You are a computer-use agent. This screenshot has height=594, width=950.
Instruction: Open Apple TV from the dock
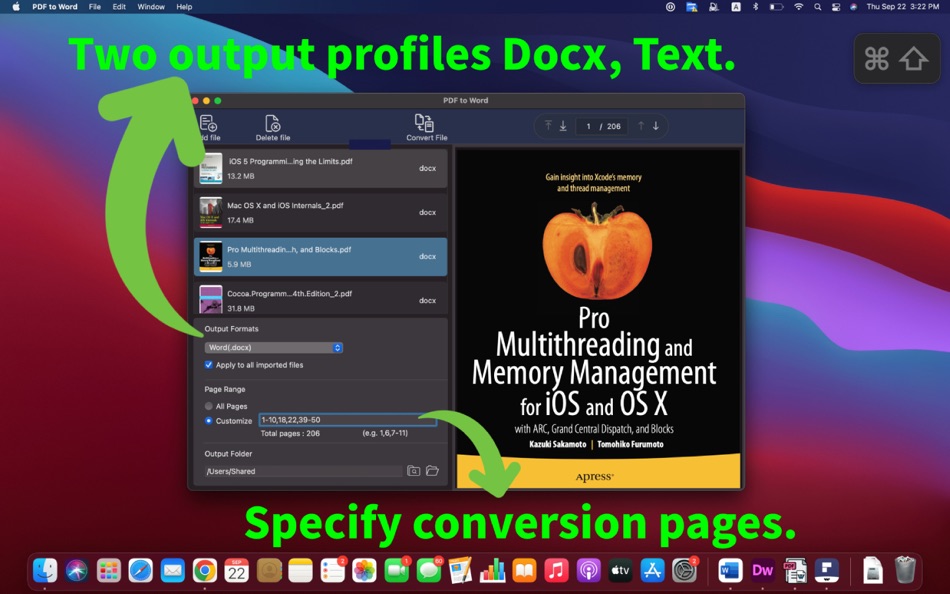(620, 570)
